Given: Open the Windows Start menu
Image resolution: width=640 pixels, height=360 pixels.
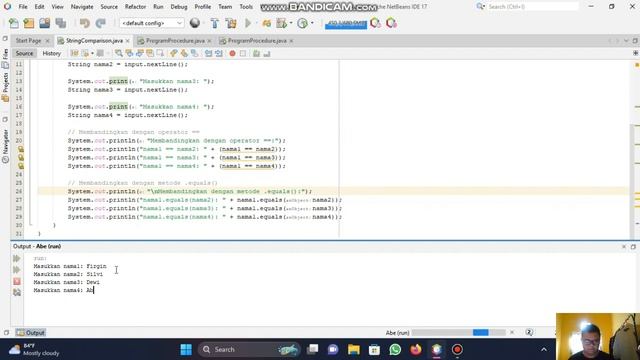Looking at the screenshot, I should pos(186,349).
